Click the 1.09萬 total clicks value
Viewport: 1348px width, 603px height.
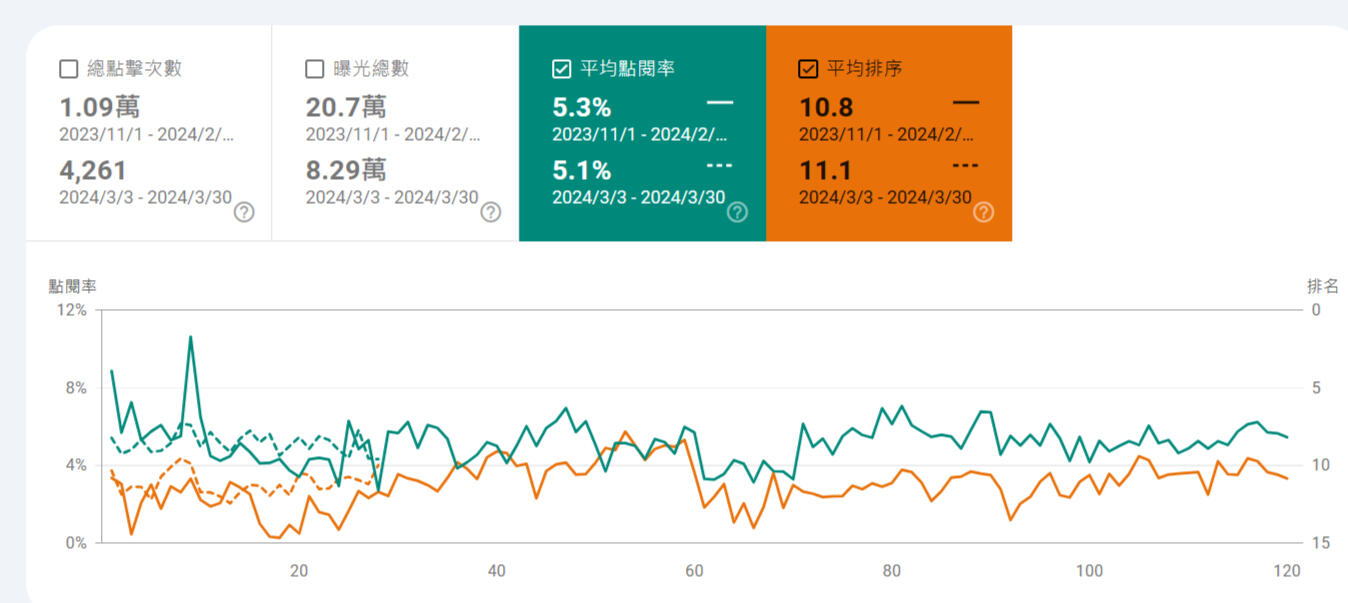point(99,107)
